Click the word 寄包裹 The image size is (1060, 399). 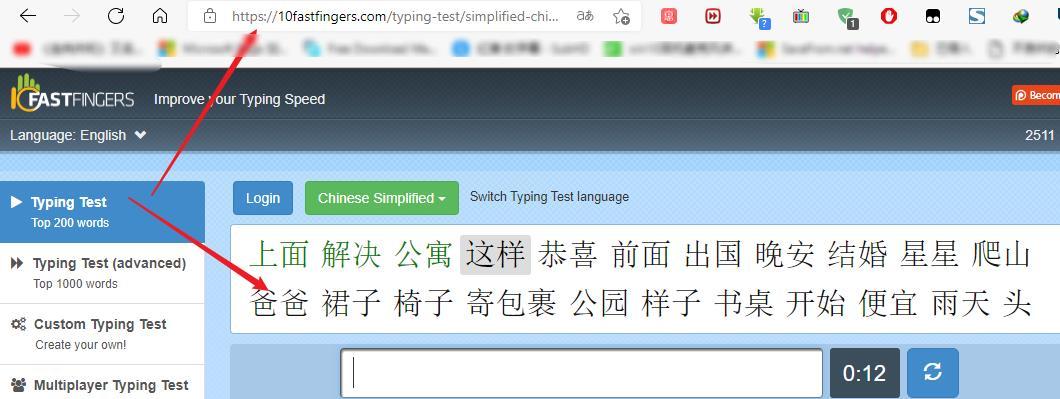click(x=512, y=303)
